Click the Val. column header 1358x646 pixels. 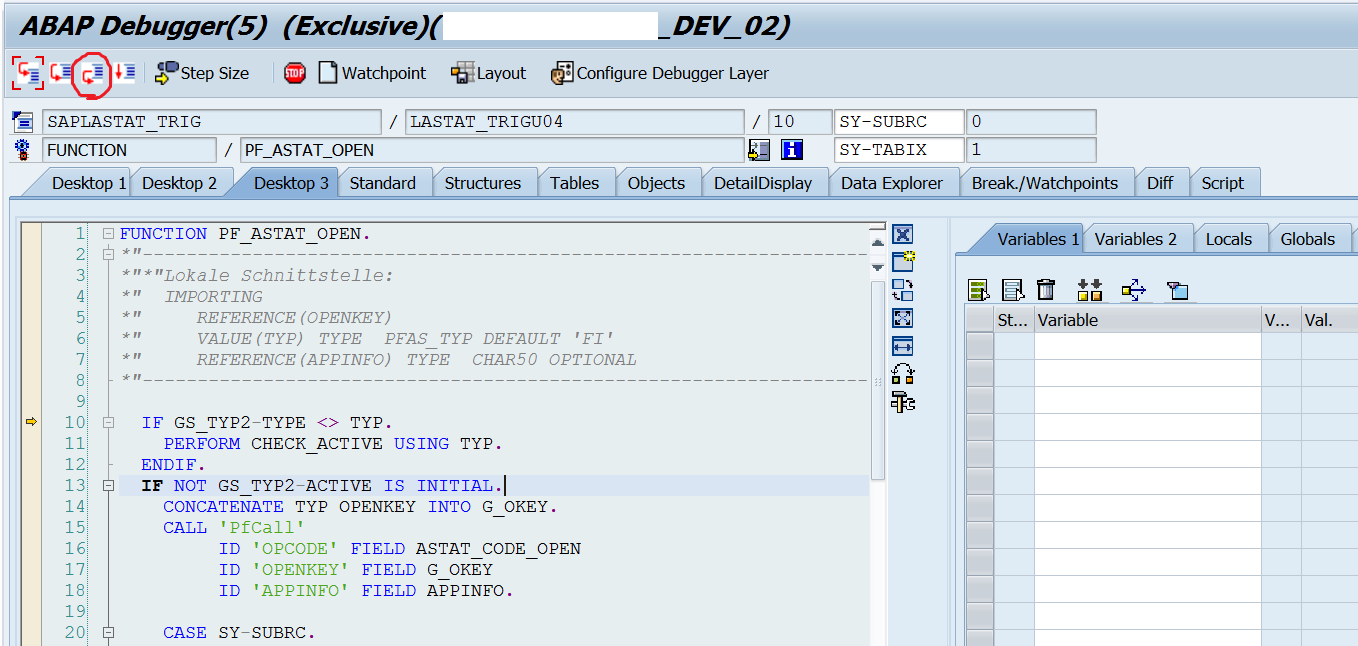(x=1329, y=320)
